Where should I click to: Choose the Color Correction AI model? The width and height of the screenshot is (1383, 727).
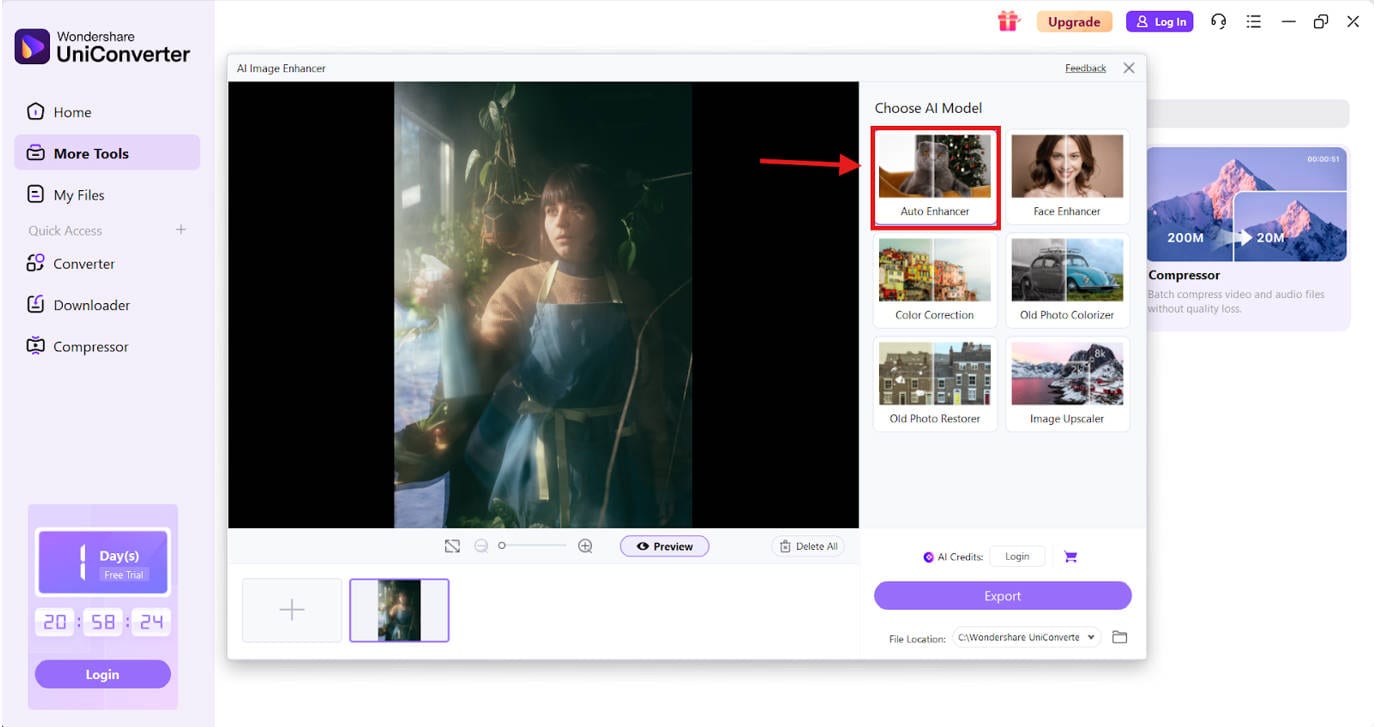pos(935,280)
